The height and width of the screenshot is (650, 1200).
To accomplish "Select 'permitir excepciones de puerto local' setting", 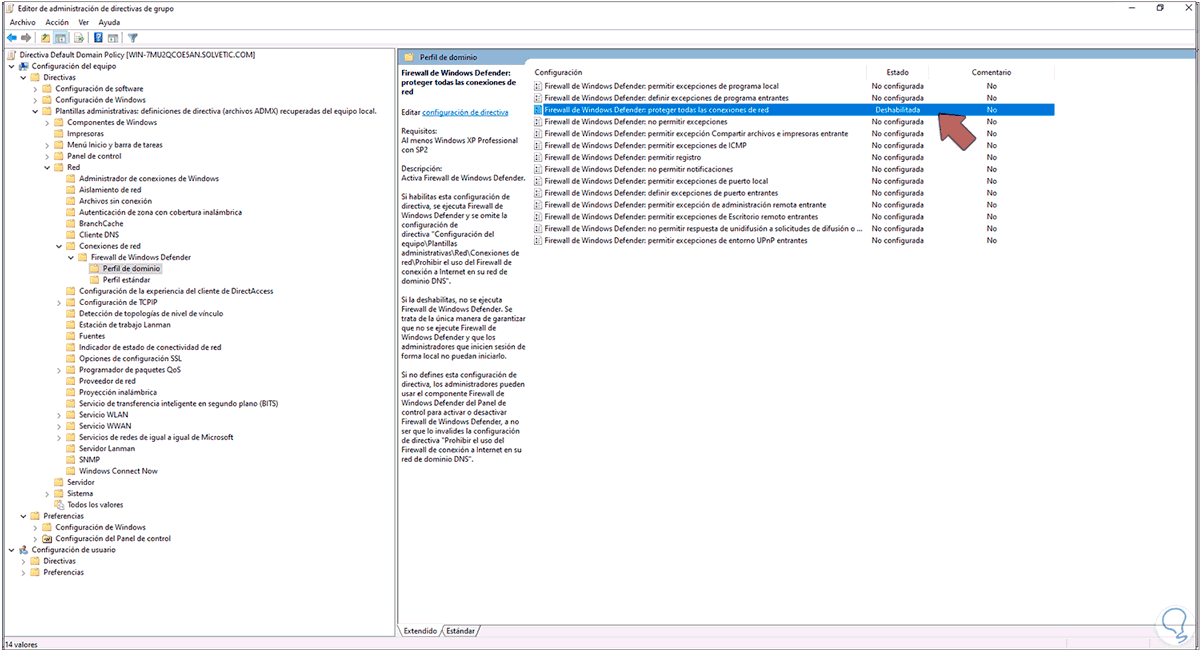I will point(656,181).
